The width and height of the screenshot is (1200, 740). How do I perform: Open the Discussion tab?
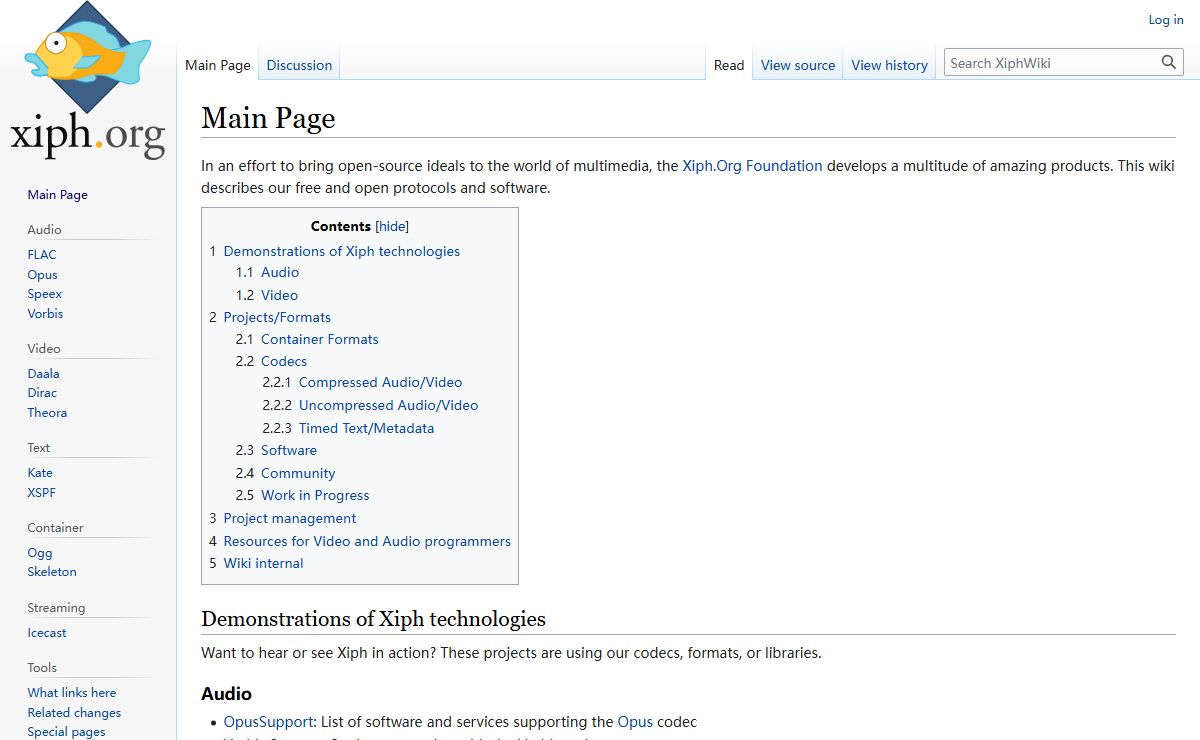coord(299,65)
